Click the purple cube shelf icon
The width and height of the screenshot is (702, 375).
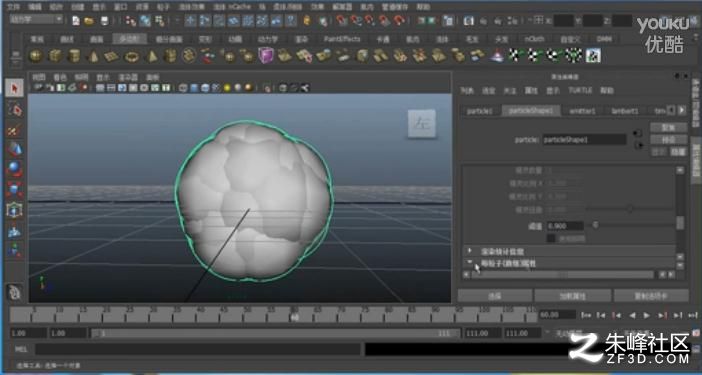pos(266,56)
